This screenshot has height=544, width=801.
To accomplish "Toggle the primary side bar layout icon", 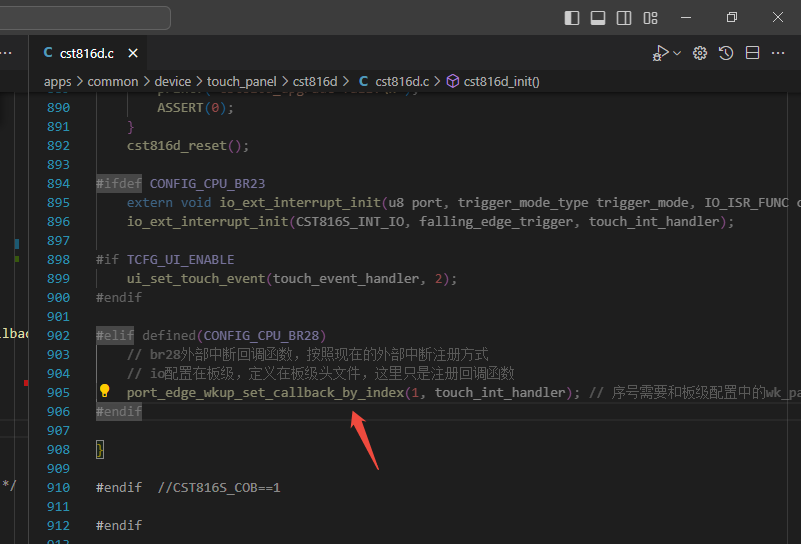I will 572,18.
